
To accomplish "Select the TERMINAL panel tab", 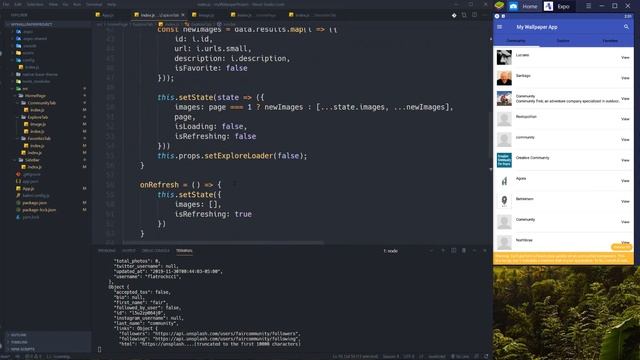I will tap(184, 251).
